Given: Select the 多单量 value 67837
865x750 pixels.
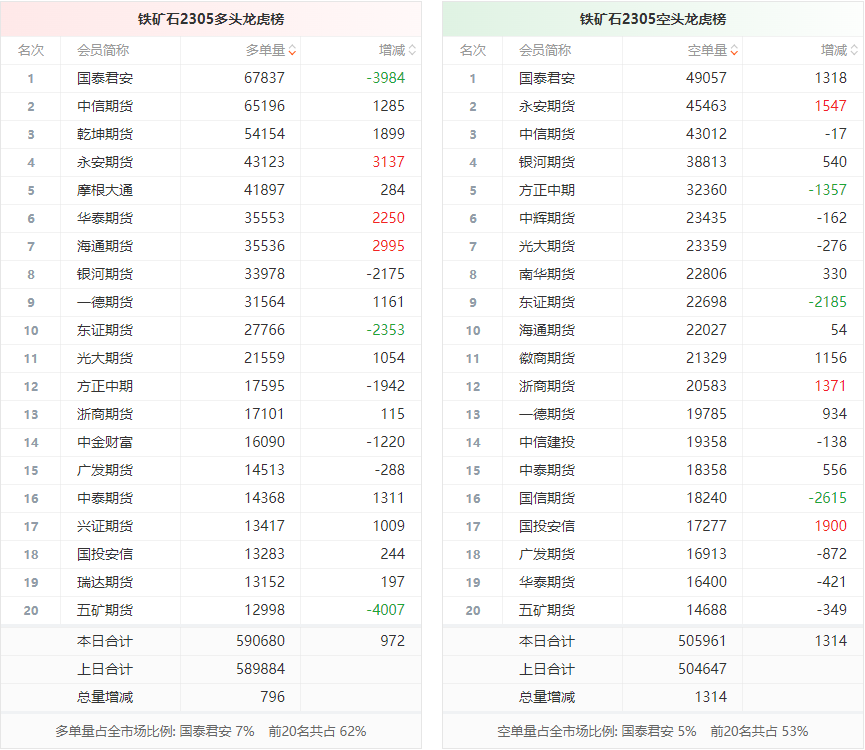Looking at the screenshot, I should click(264, 78).
